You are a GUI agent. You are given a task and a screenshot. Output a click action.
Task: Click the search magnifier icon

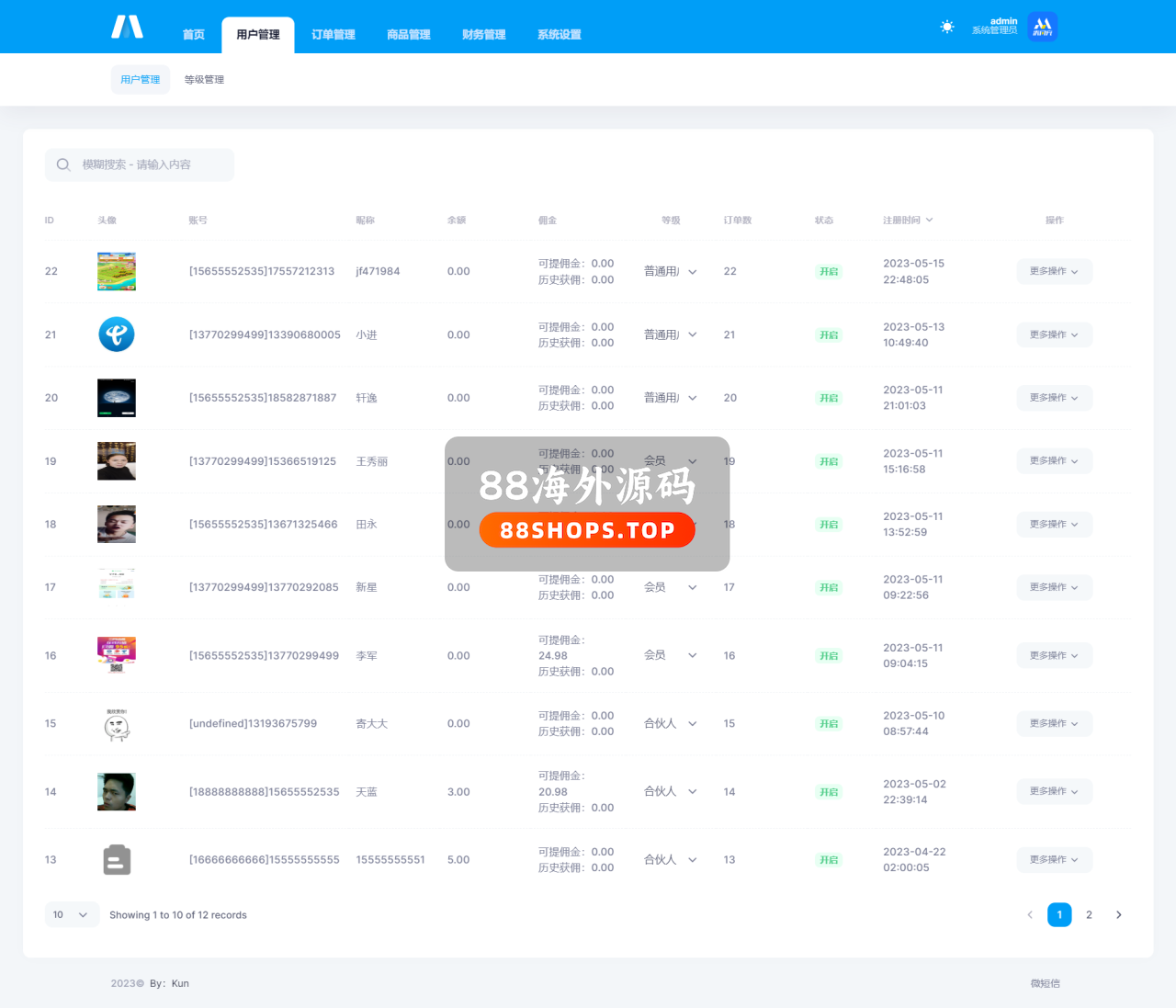[63, 164]
